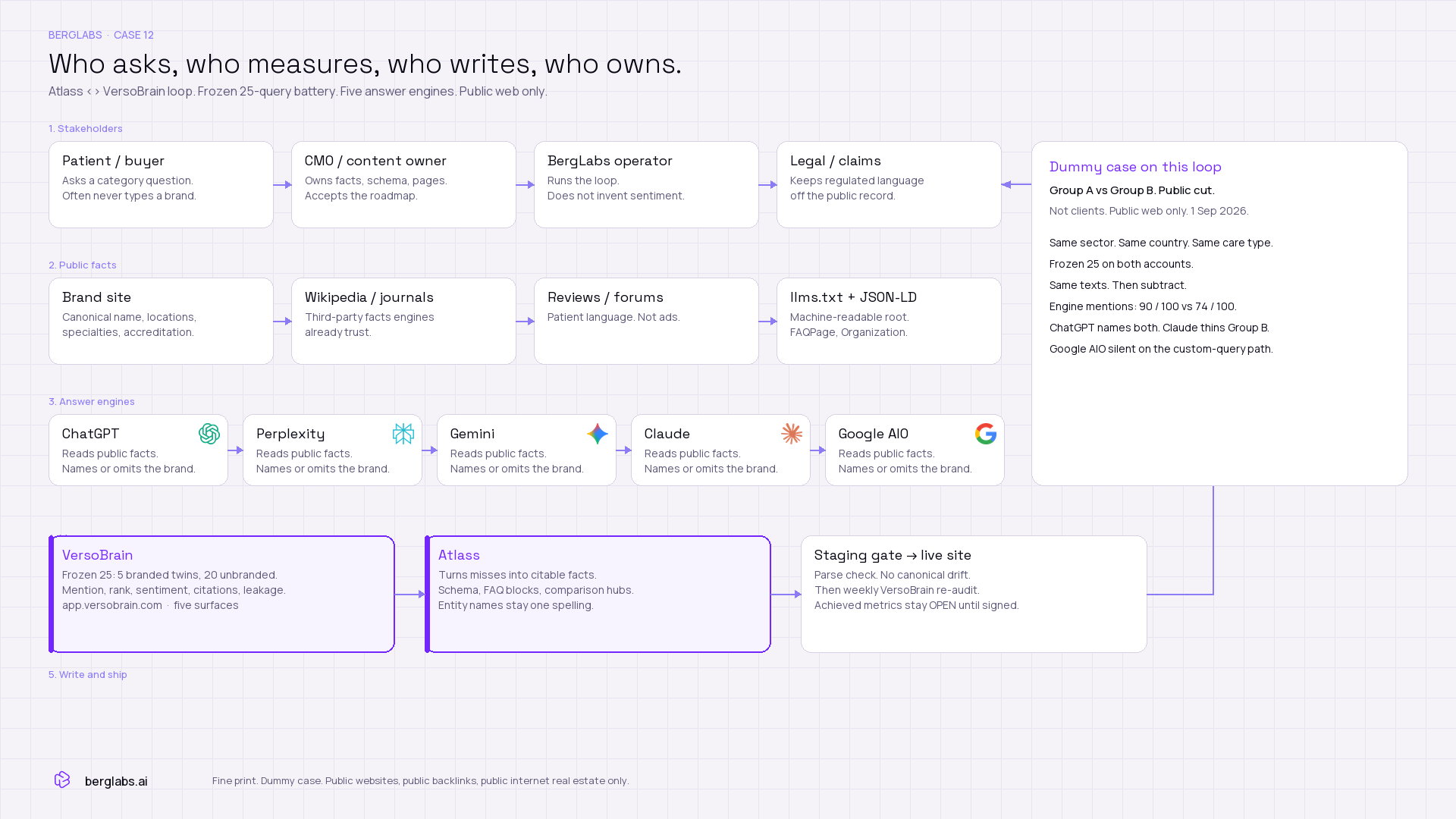Click 'Same texts. Then subtract.' line
Viewport: 1456px width, 819px height.
click(1118, 285)
